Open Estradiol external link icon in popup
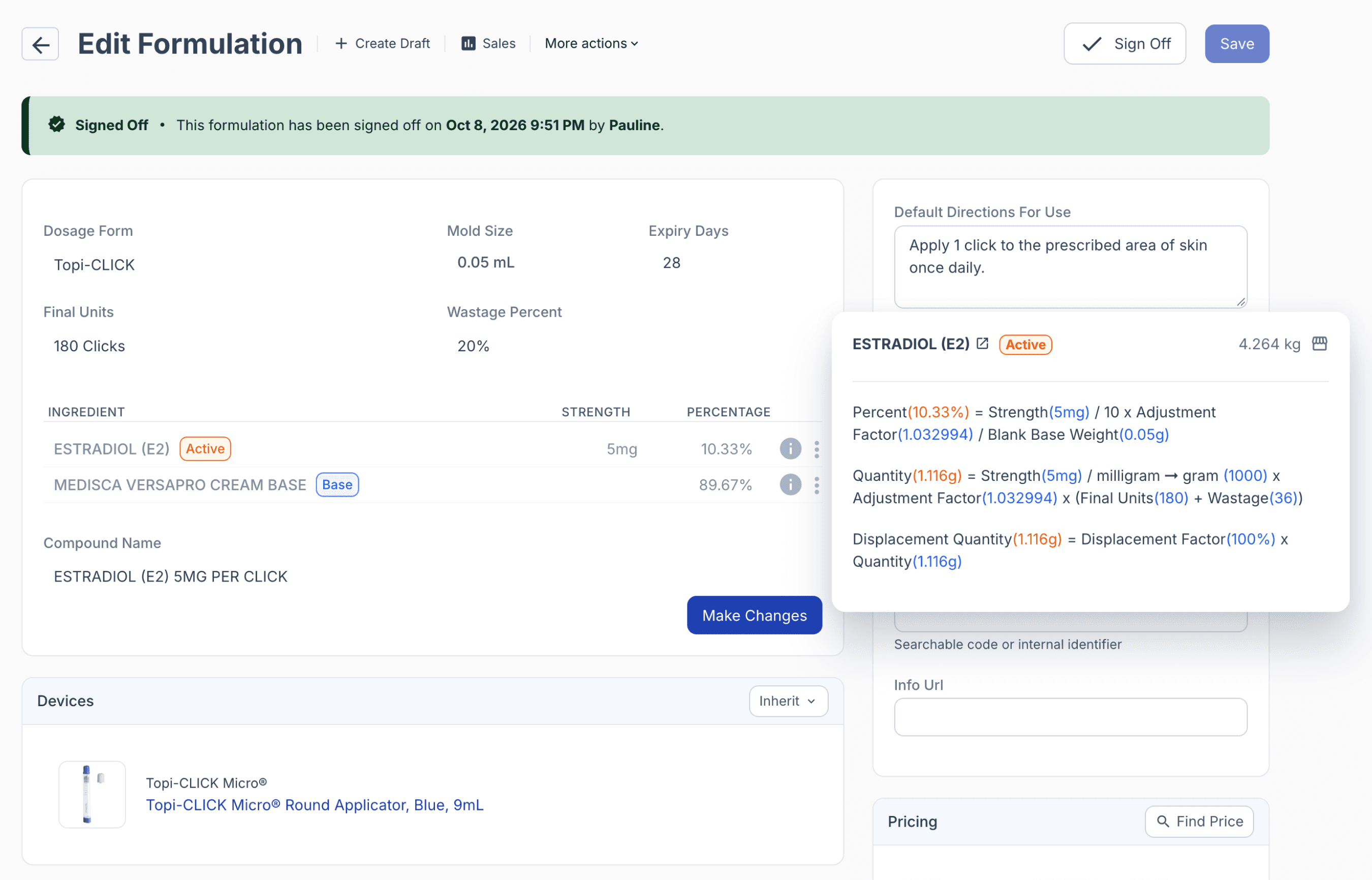The width and height of the screenshot is (1372, 880). click(x=982, y=344)
